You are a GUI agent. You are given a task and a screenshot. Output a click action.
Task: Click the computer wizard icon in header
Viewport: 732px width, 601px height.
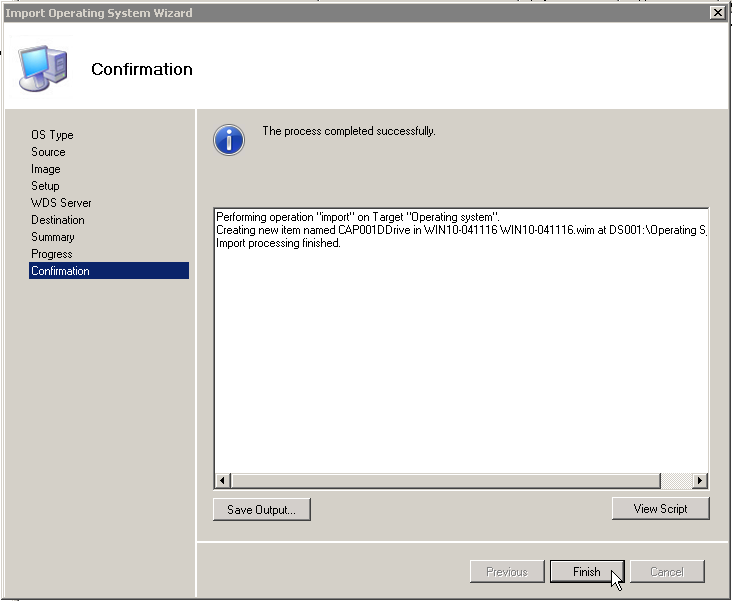pos(43,66)
